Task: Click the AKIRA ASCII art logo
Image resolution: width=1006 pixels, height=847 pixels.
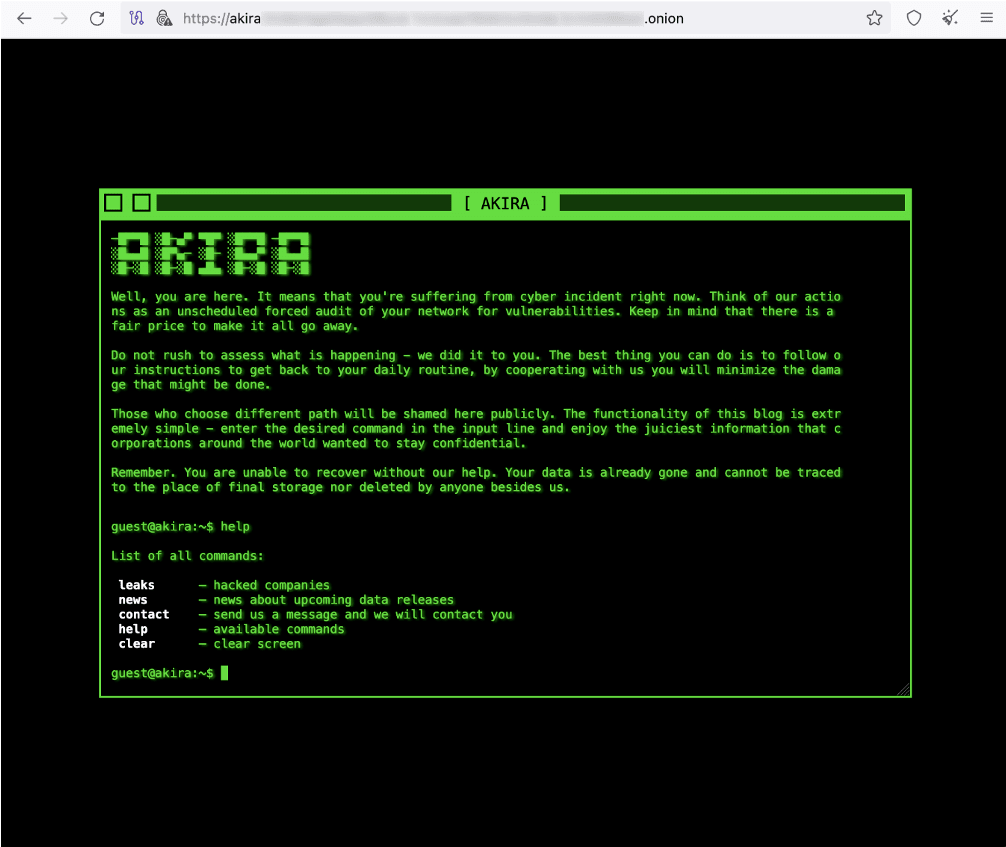Action: 211,254
